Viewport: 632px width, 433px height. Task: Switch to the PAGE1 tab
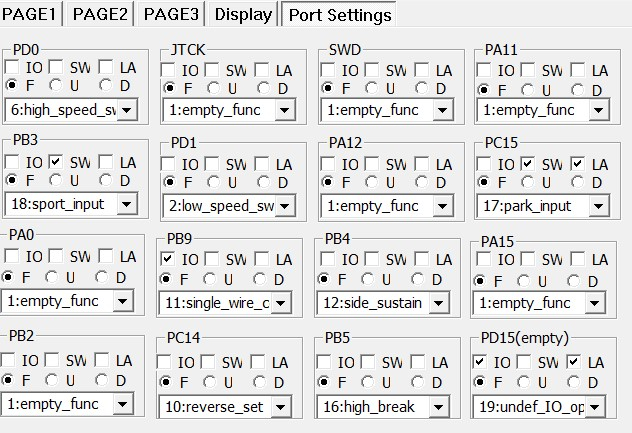[x=32, y=14]
